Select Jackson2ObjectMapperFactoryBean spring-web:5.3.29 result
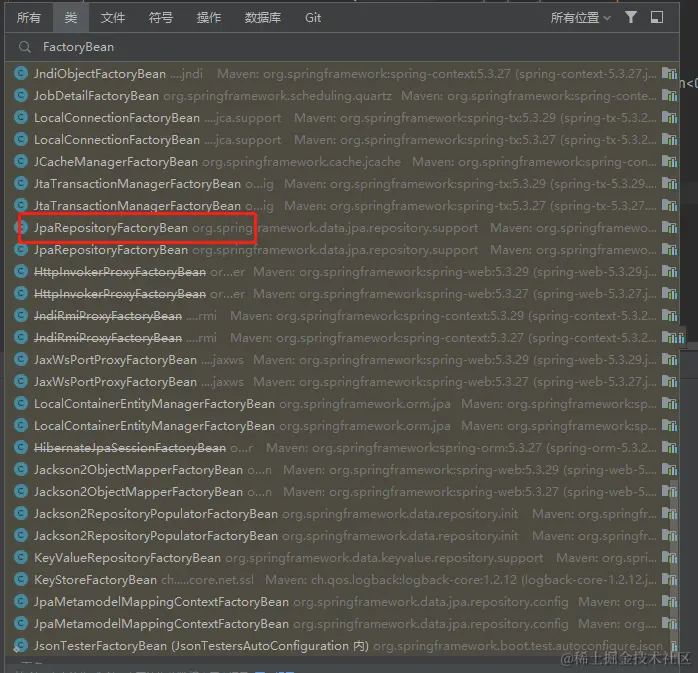698x673 pixels. click(342, 470)
